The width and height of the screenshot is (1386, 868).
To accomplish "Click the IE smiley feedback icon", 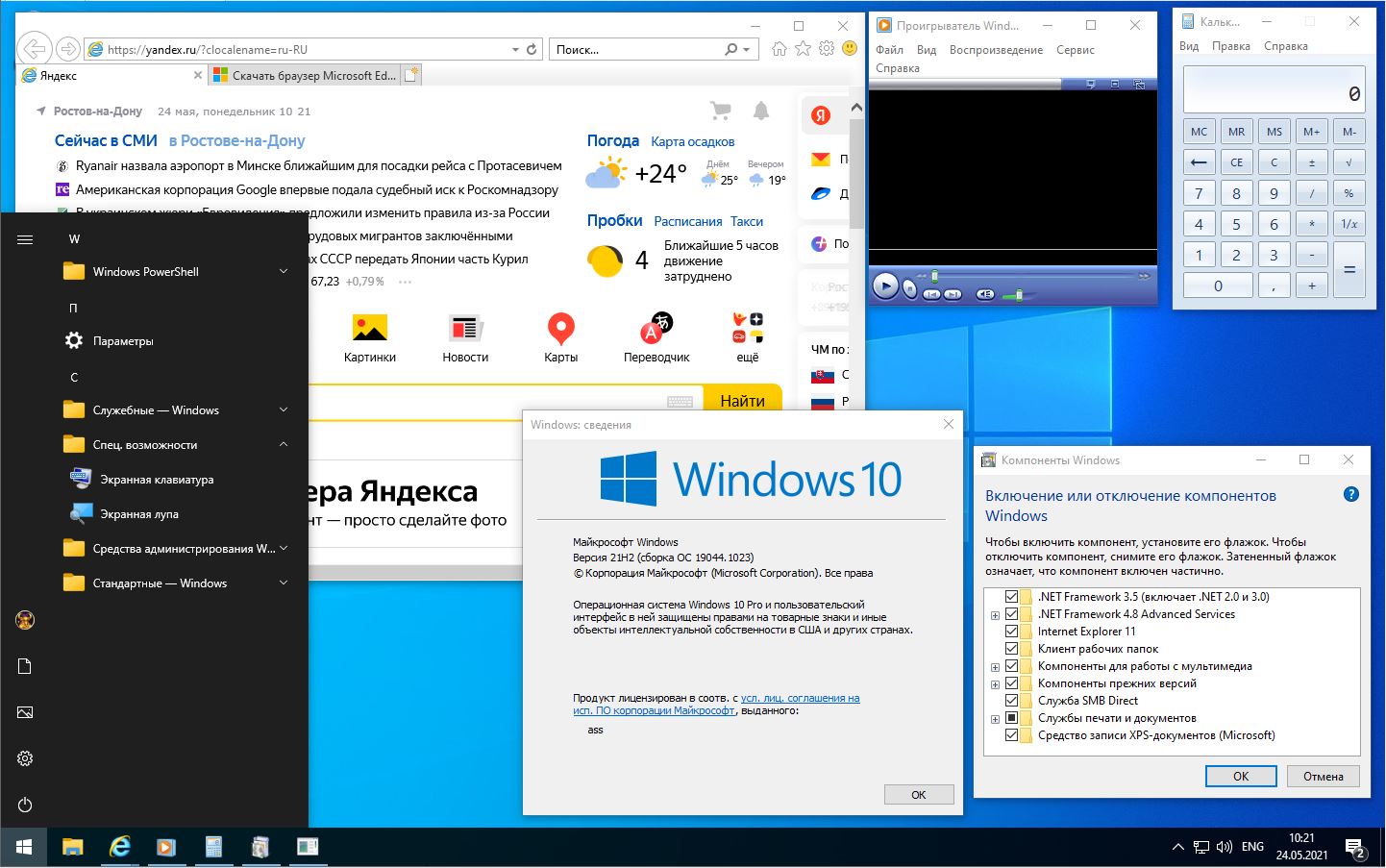I will pos(850,48).
